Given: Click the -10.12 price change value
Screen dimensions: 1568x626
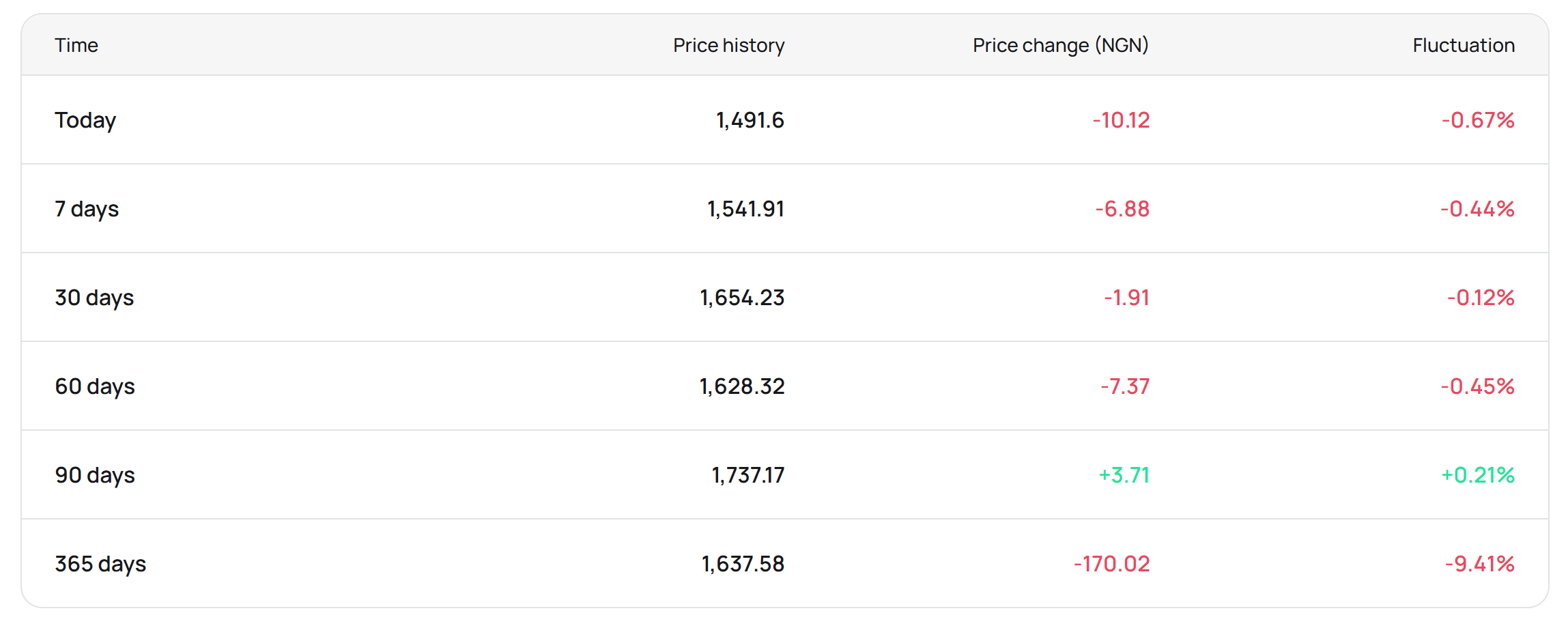Looking at the screenshot, I should pyautogui.click(x=1121, y=120).
